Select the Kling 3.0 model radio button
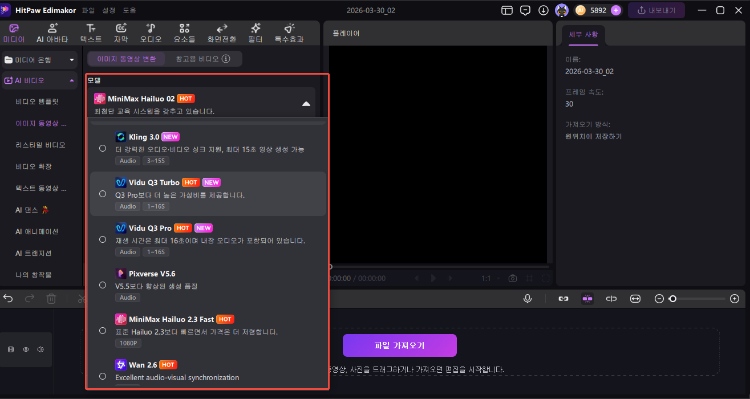This screenshot has height=399, width=750. [x=102, y=148]
